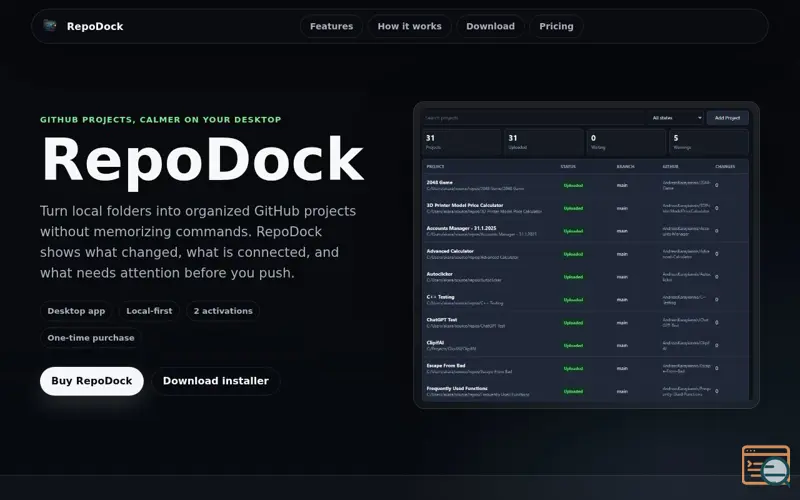The height and width of the screenshot is (500, 800).
Task: Click the Add Project button in the app preview
Action: 727,118
